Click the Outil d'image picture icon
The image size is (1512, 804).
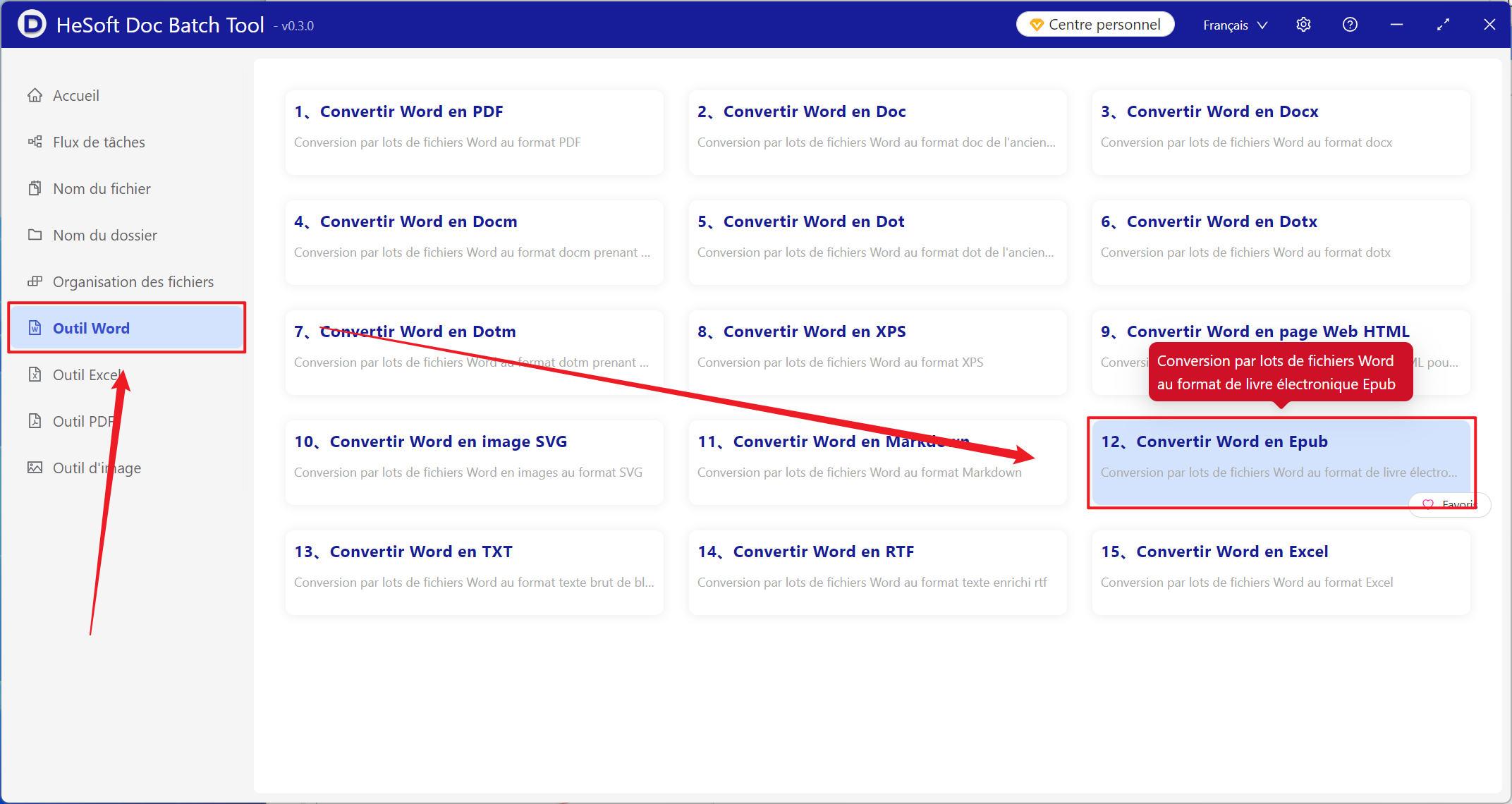pos(35,468)
